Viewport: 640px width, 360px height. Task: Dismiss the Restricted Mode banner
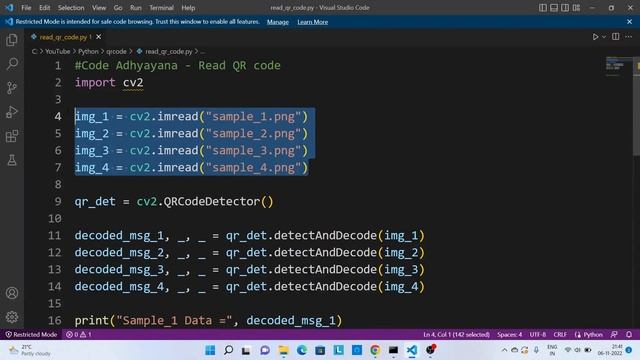tap(629, 22)
